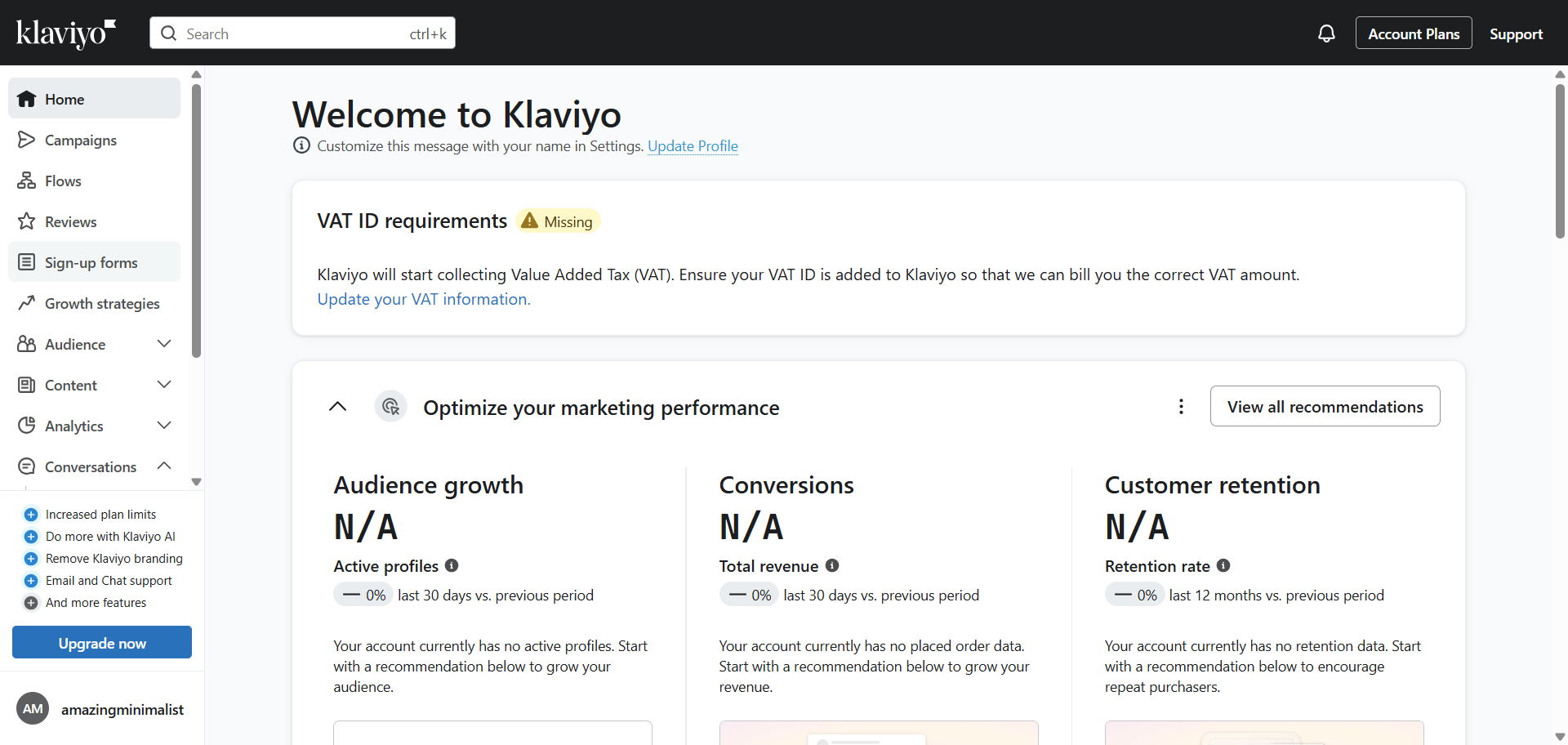Click the main page vertical scrollbar

(1560, 163)
